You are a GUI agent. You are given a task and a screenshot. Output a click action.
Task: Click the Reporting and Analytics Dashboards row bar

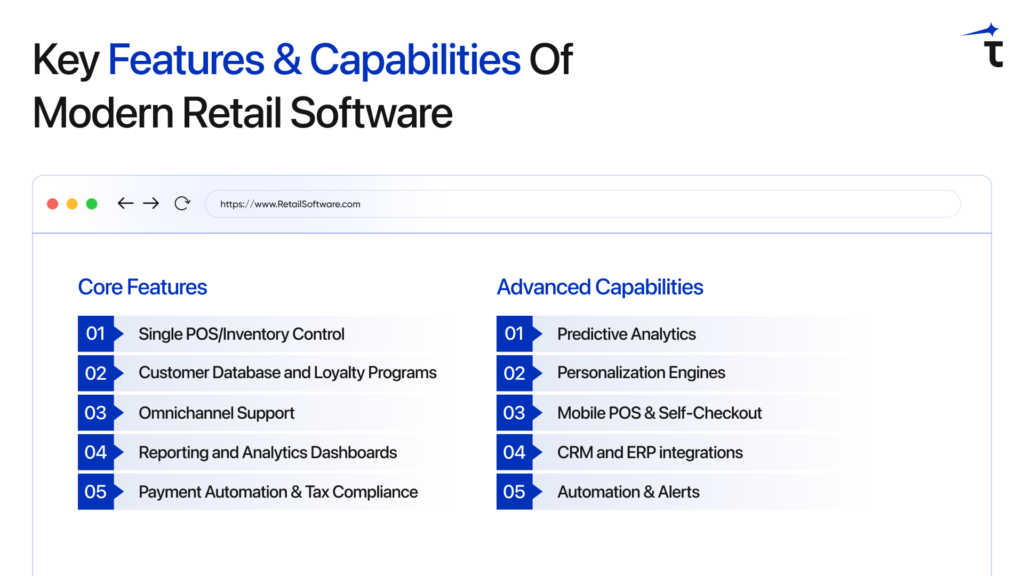click(267, 452)
